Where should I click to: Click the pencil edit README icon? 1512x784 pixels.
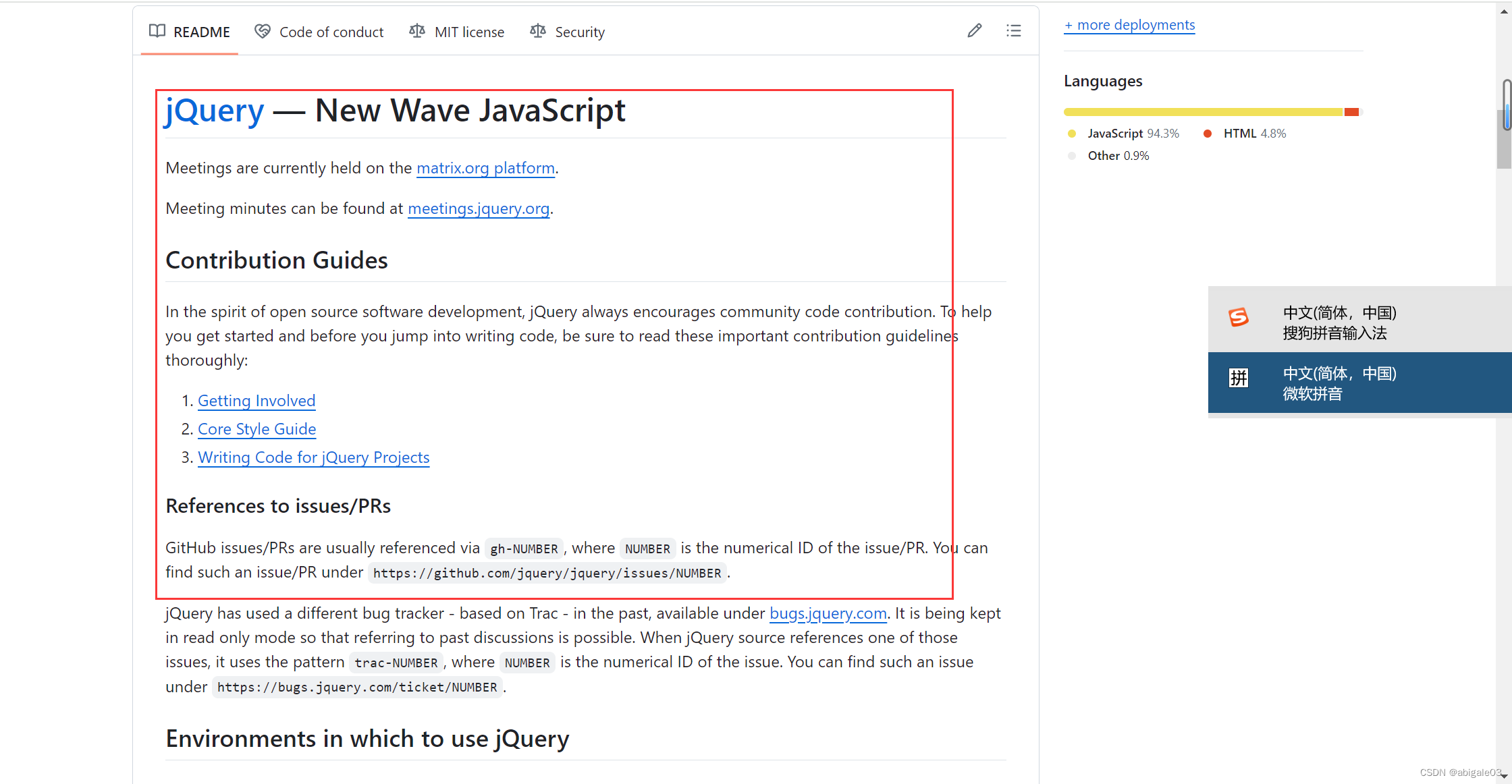(x=974, y=30)
